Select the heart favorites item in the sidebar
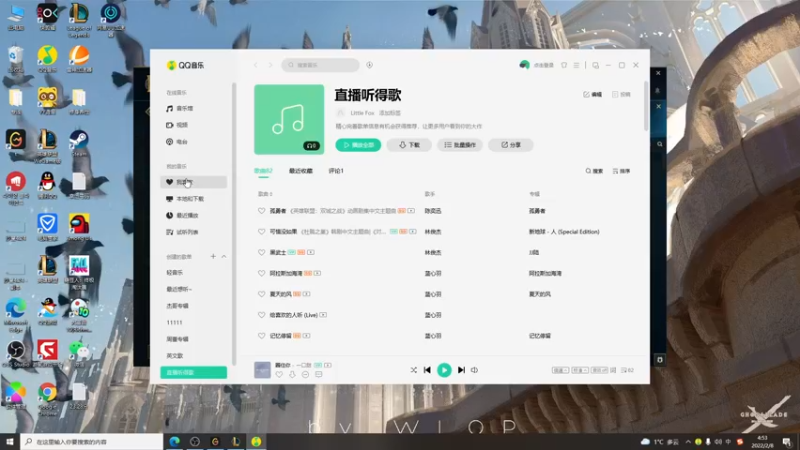The height and width of the screenshot is (450, 800). point(193,182)
